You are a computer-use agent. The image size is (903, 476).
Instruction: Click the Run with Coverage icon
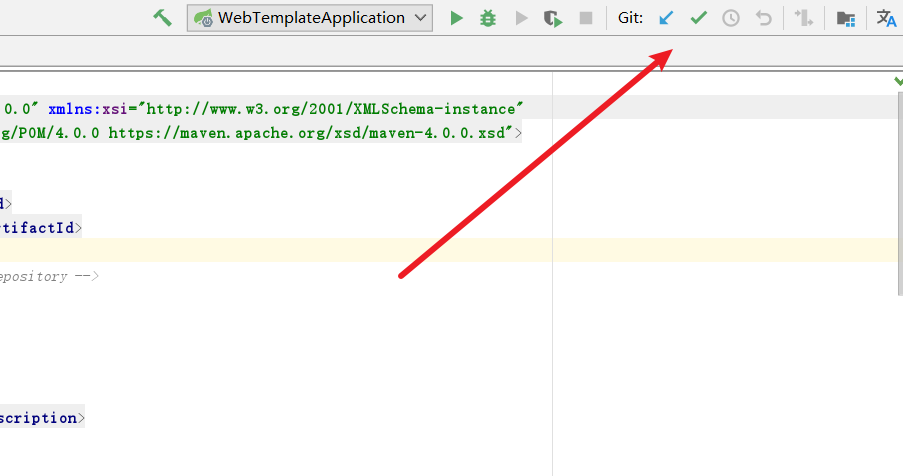520,18
